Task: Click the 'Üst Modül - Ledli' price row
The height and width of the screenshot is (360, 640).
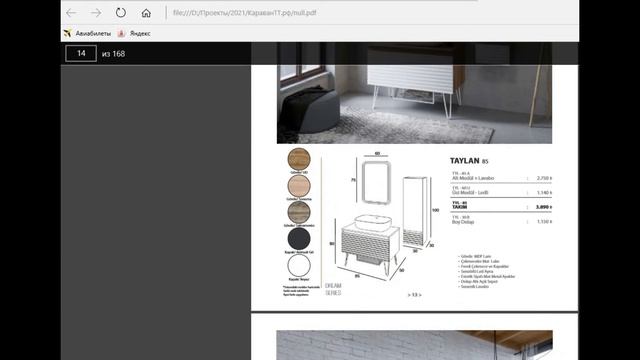Action: click(x=502, y=191)
